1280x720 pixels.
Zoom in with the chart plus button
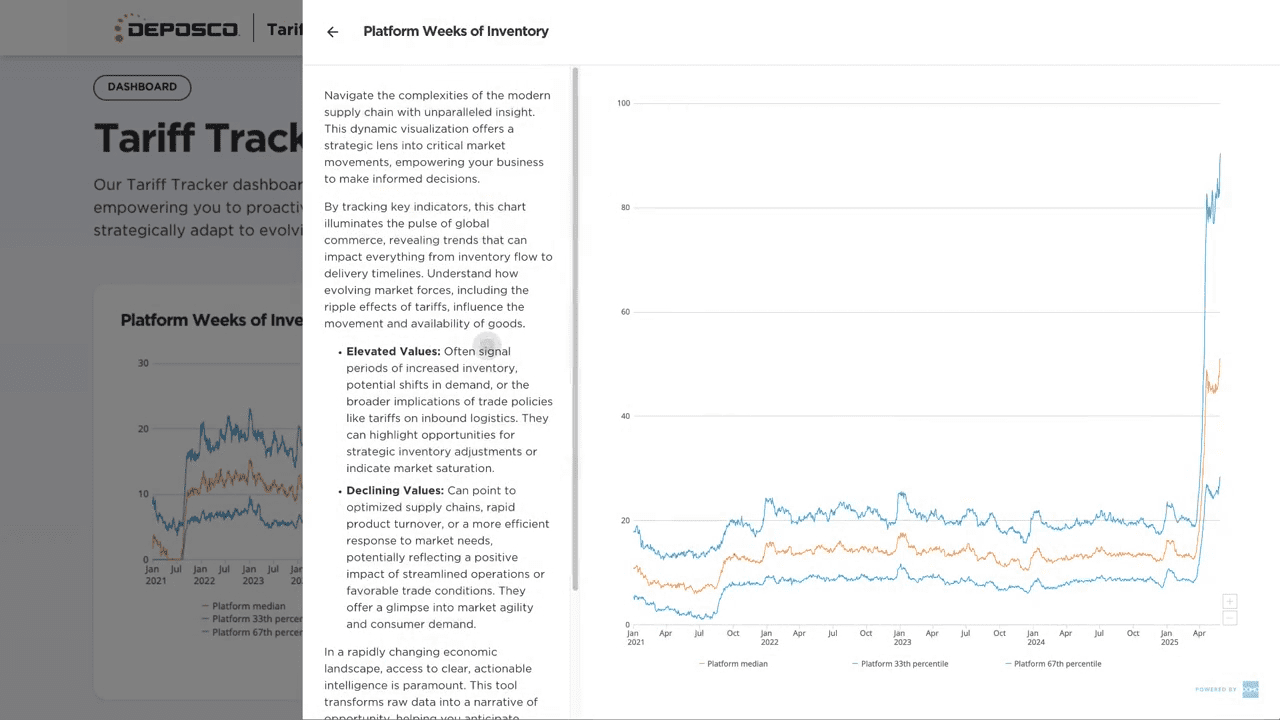click(1230, 601)
